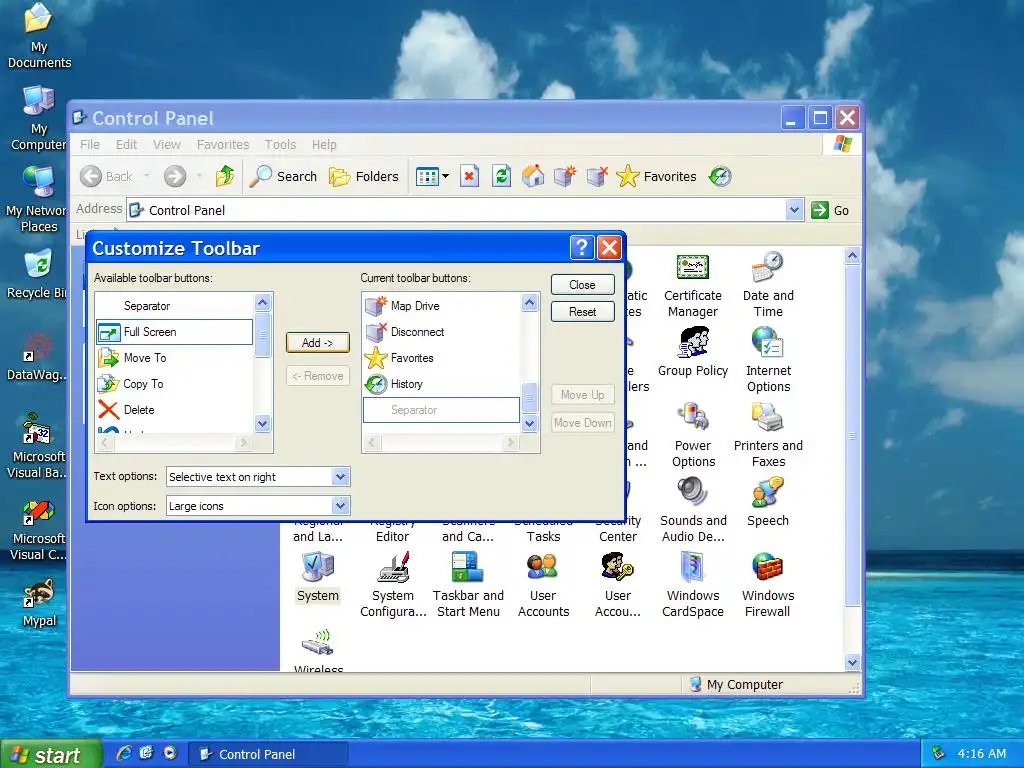Select Copy To in available buttons
The height and width of the screenshot is (768, 1024).
pyautogui.click(x=174, y=384)
